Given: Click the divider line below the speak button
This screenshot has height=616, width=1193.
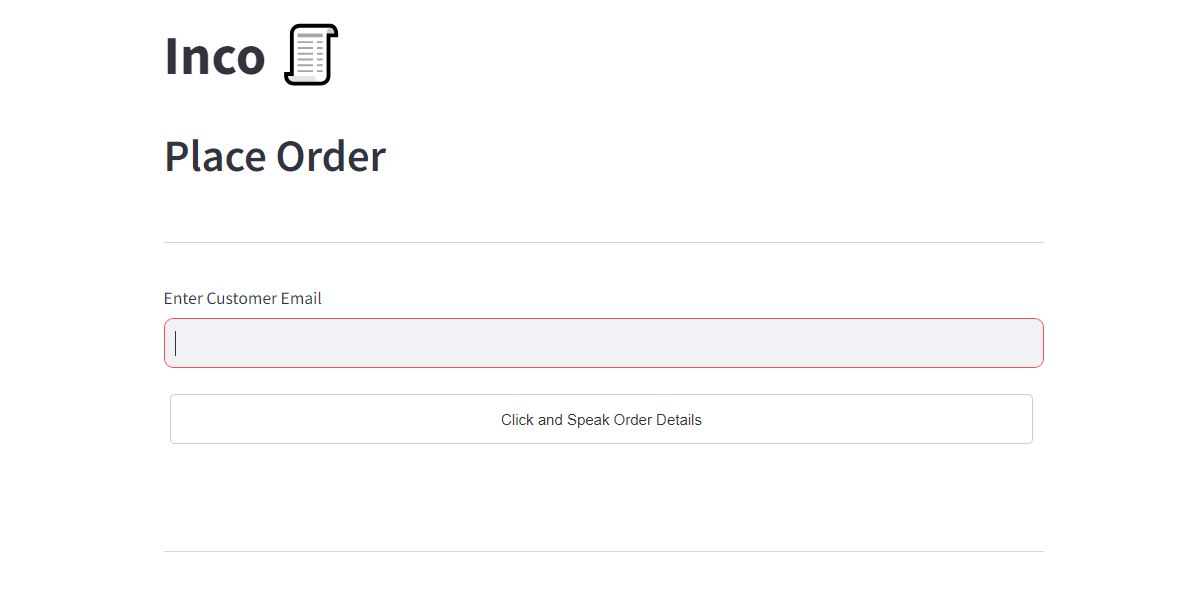Looking at the screenshot, I should [x=603, y=551].
